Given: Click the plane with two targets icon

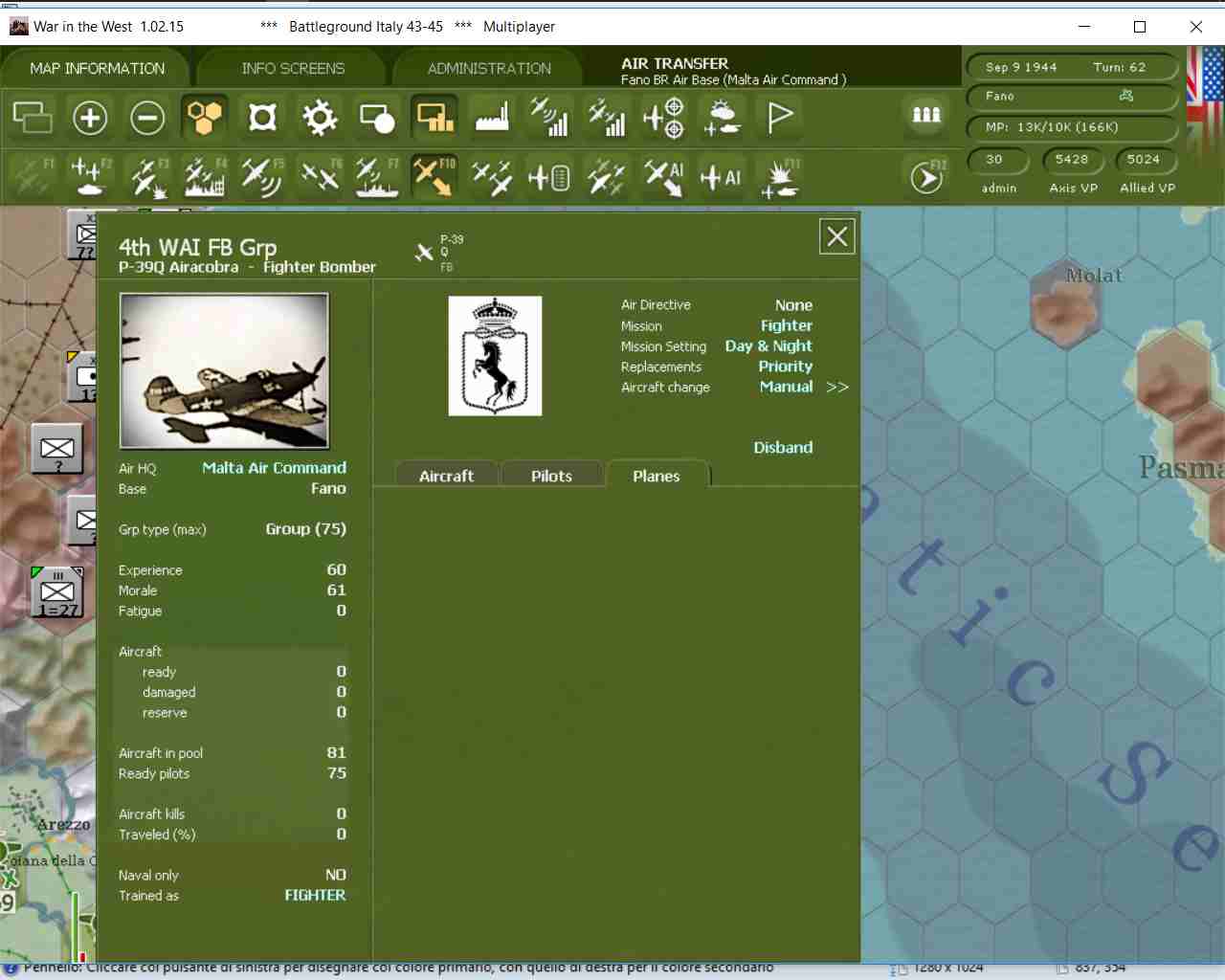Looking at the screenshot, I should [664, 118].
